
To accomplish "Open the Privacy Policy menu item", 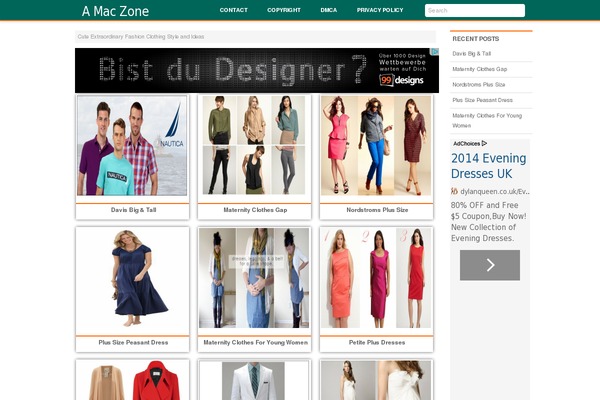I will pos(380,10).
